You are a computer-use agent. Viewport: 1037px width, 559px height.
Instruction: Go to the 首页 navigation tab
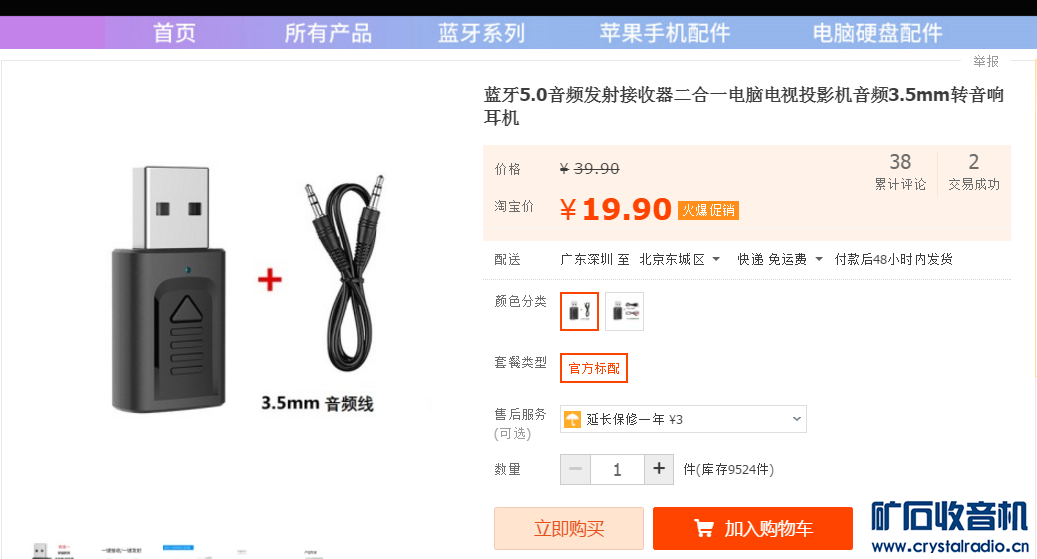pos(175,32)
